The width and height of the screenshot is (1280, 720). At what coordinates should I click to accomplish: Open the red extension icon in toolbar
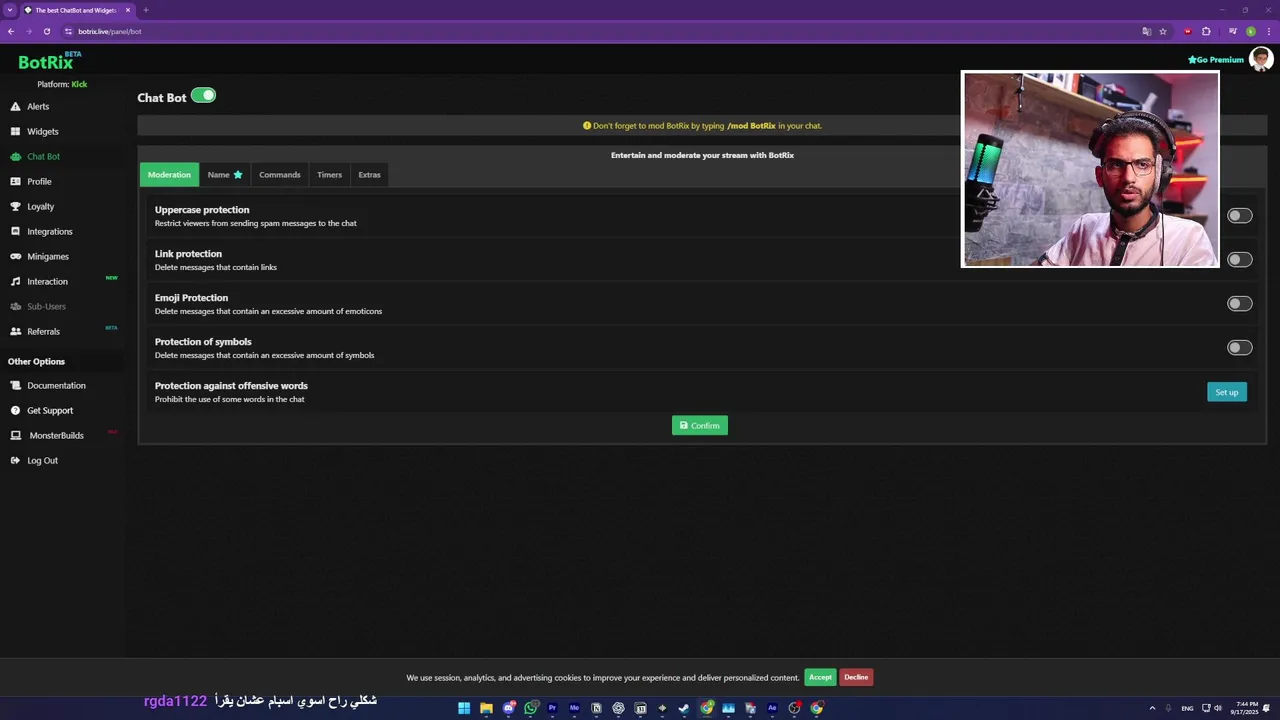tap(1188, 31)
